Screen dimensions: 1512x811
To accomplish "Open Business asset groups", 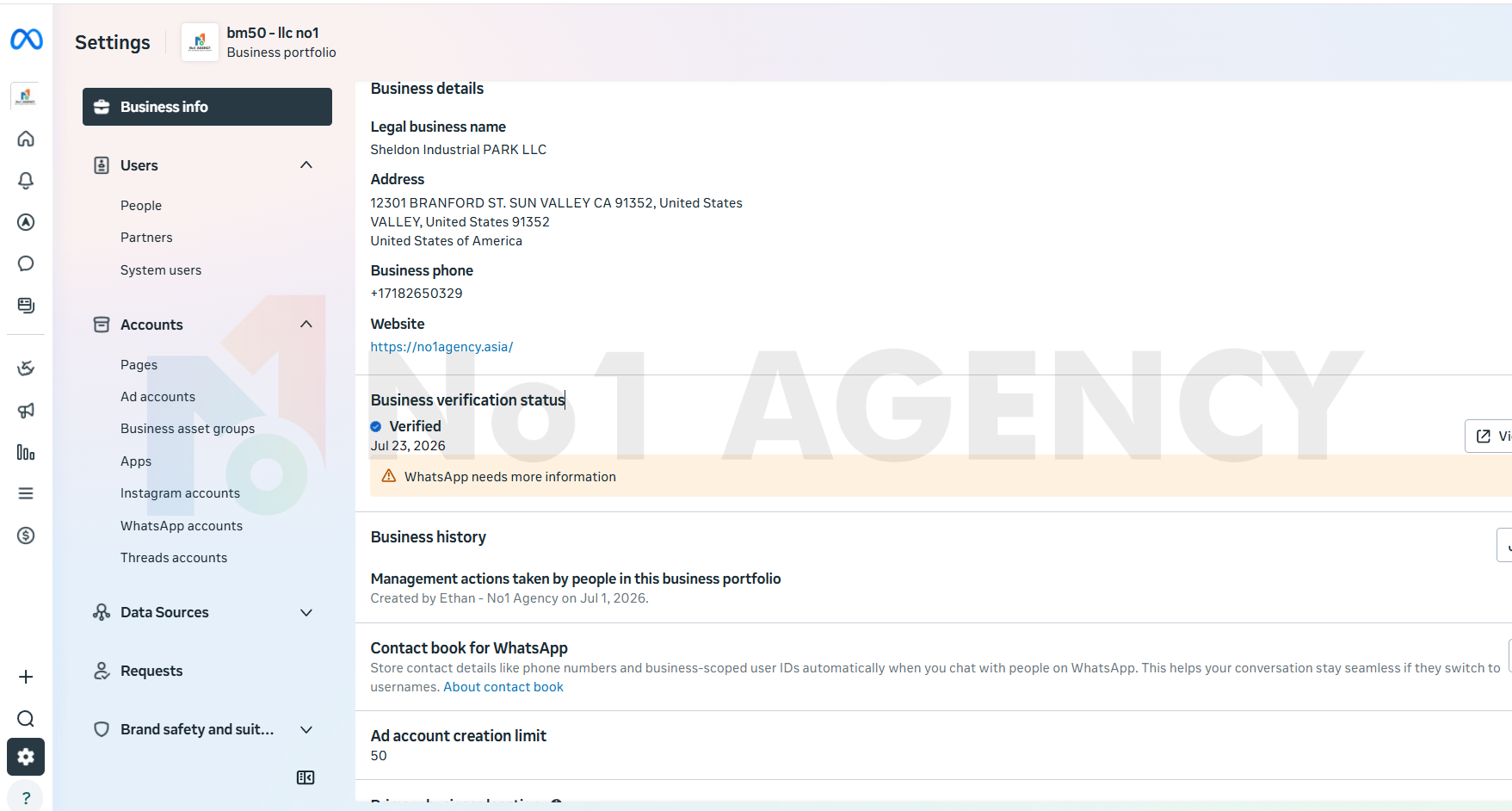I will 188,429.
